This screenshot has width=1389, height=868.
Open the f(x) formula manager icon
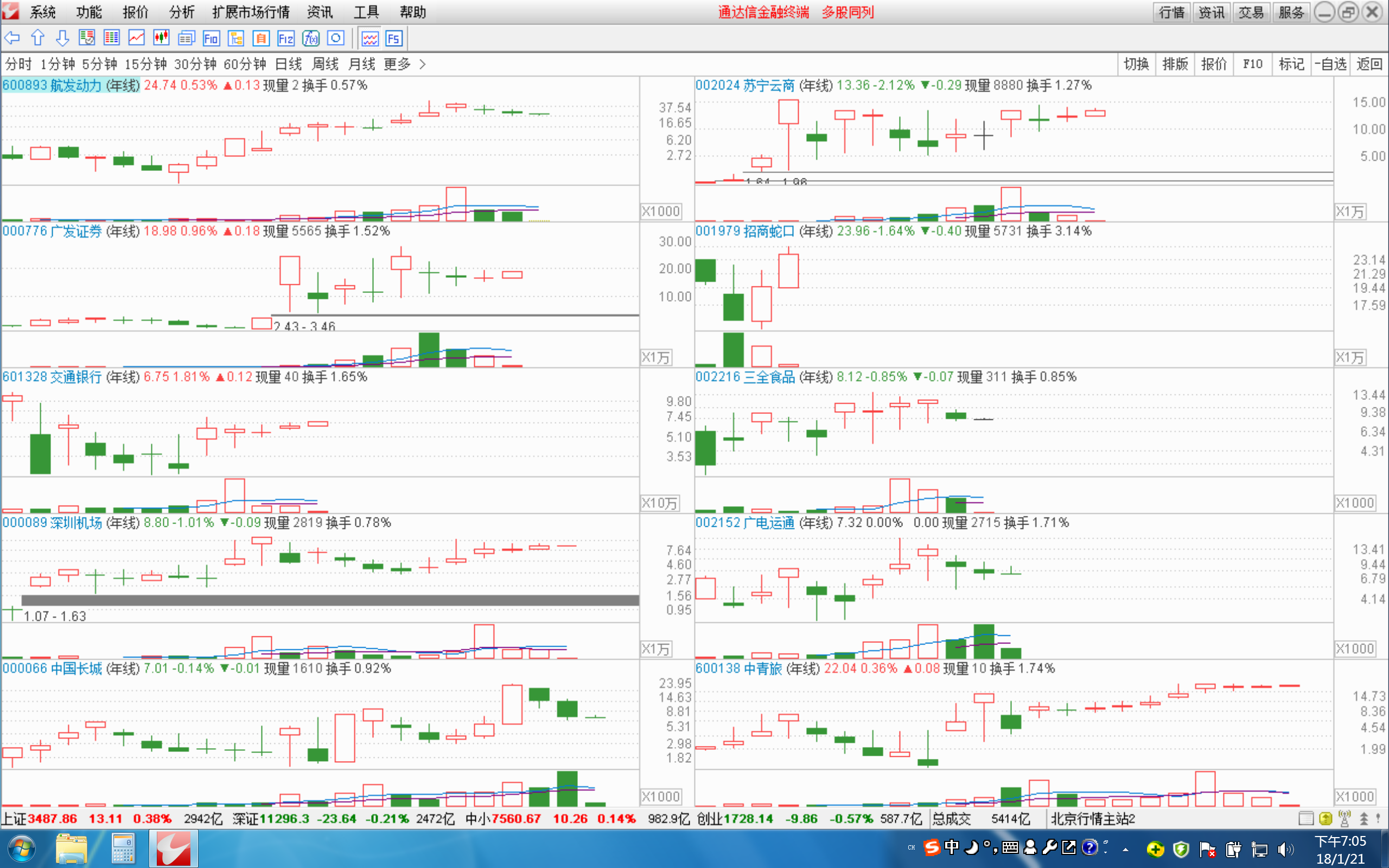(x=310, y=39)
